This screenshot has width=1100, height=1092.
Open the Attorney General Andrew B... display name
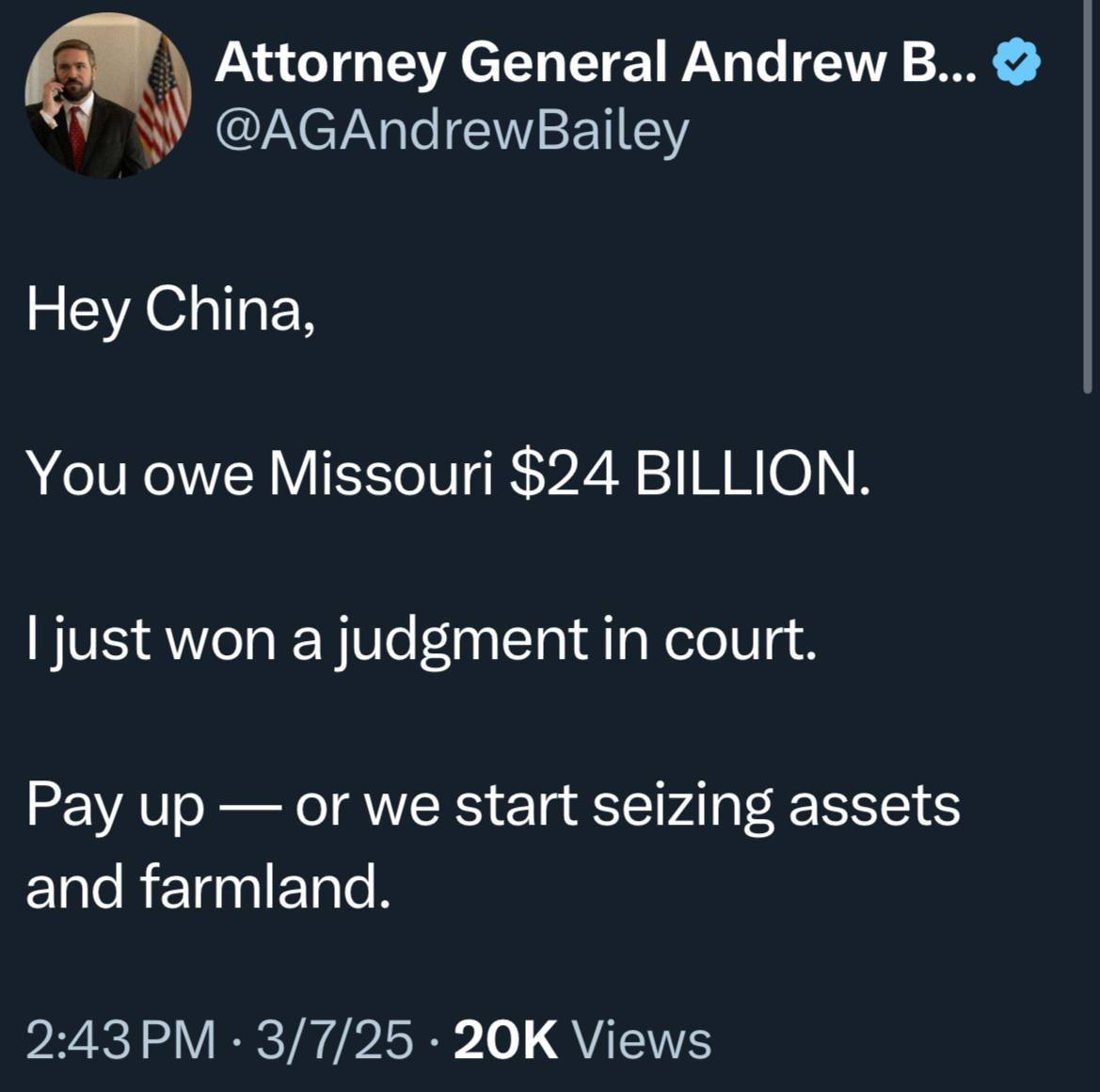tap(595, 63)
